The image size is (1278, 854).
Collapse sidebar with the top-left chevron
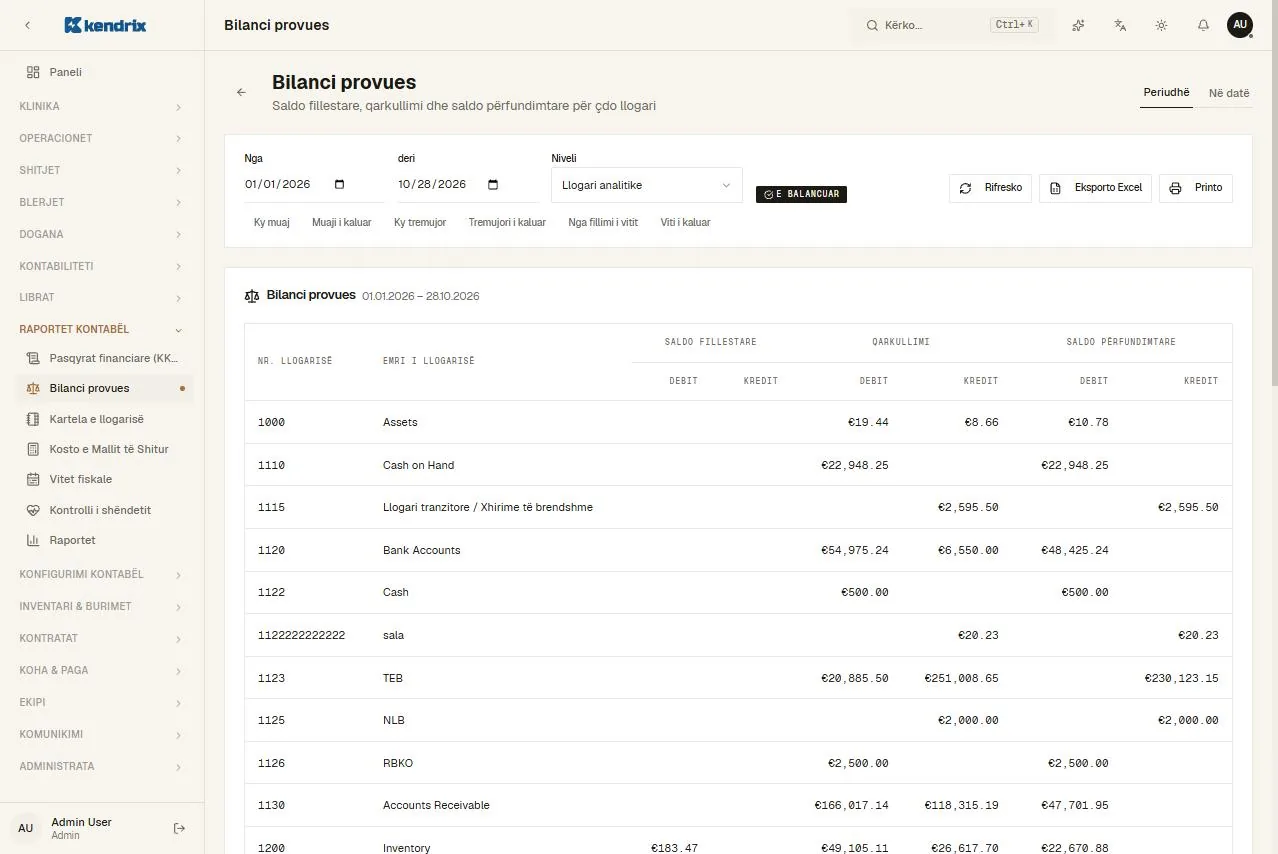(27, 25)
